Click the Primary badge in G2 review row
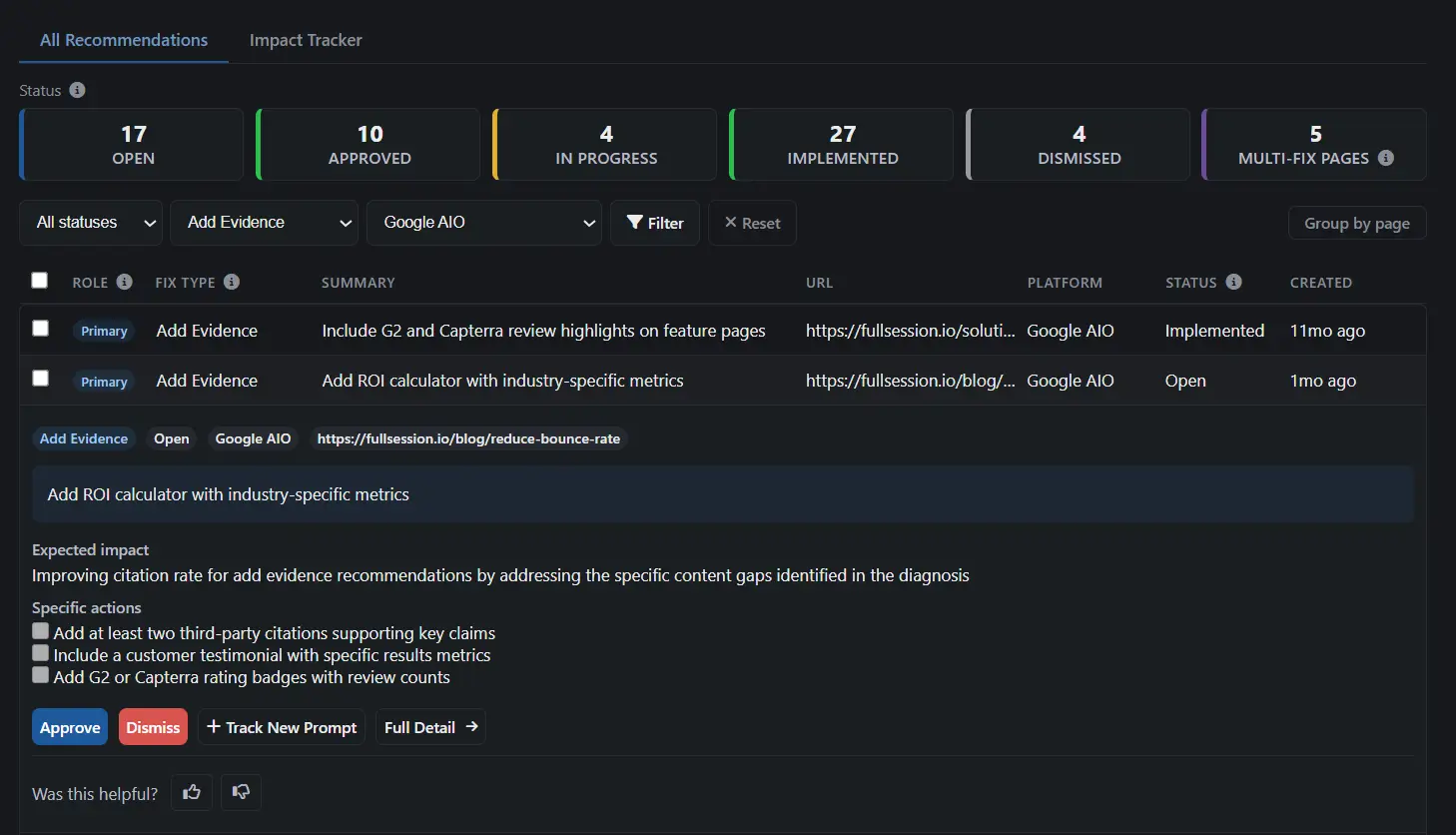 tap(104, 331)
